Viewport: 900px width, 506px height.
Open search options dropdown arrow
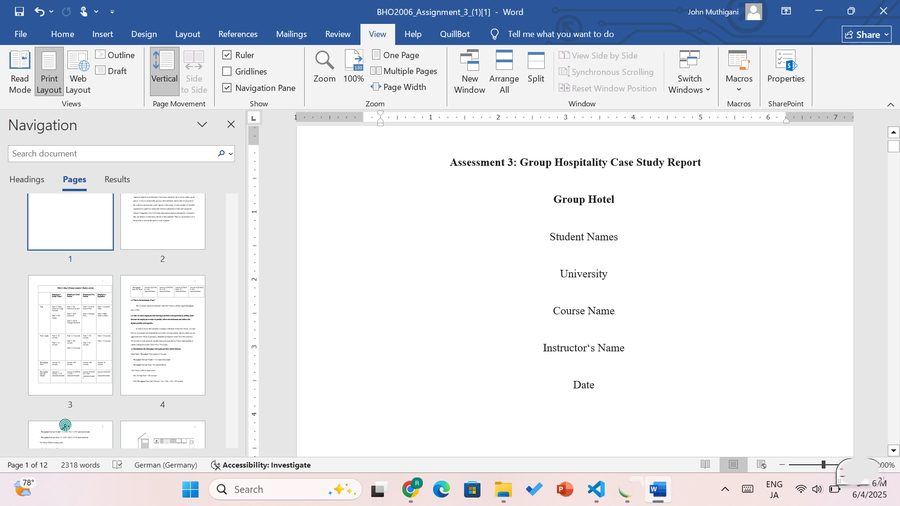pos(231,154)
